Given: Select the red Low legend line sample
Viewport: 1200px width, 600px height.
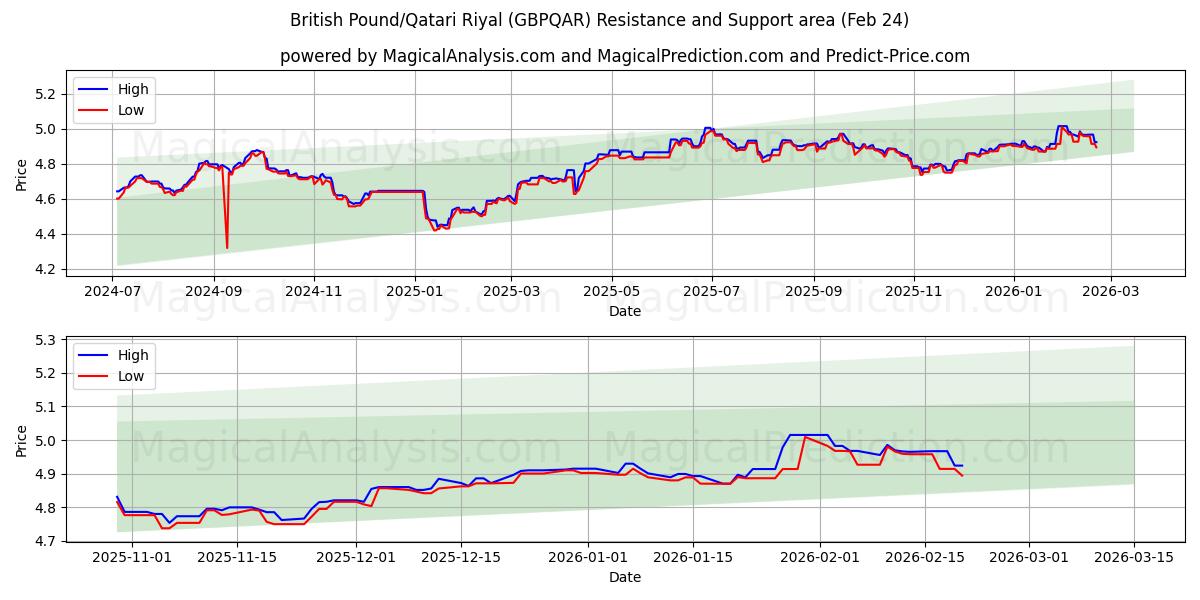Looking at the screenshot, I should pyautogui.click(x=95, y=110).
